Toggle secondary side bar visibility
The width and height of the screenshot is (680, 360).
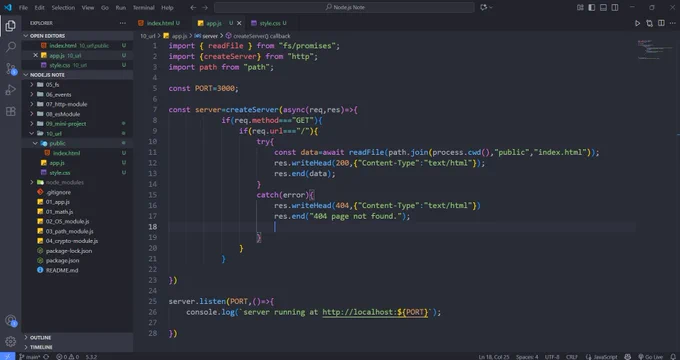pos(615,7)
